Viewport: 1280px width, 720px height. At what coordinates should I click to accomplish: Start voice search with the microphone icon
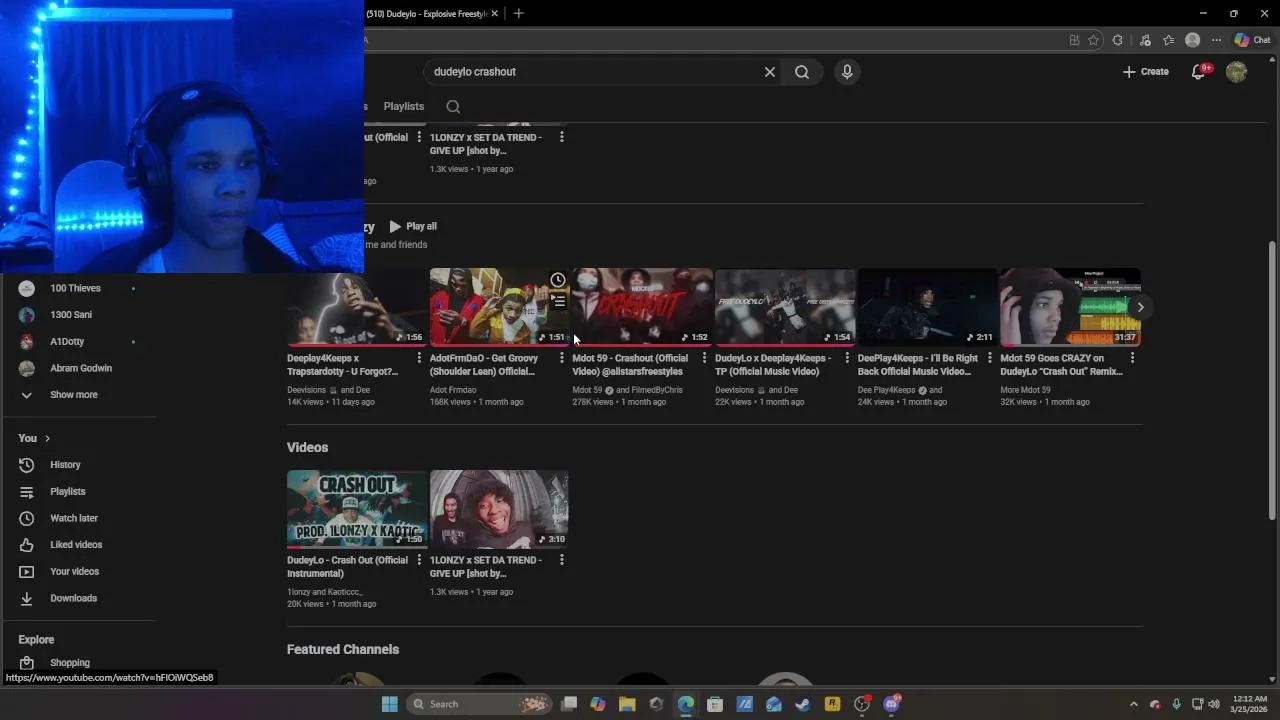point(847,72)
